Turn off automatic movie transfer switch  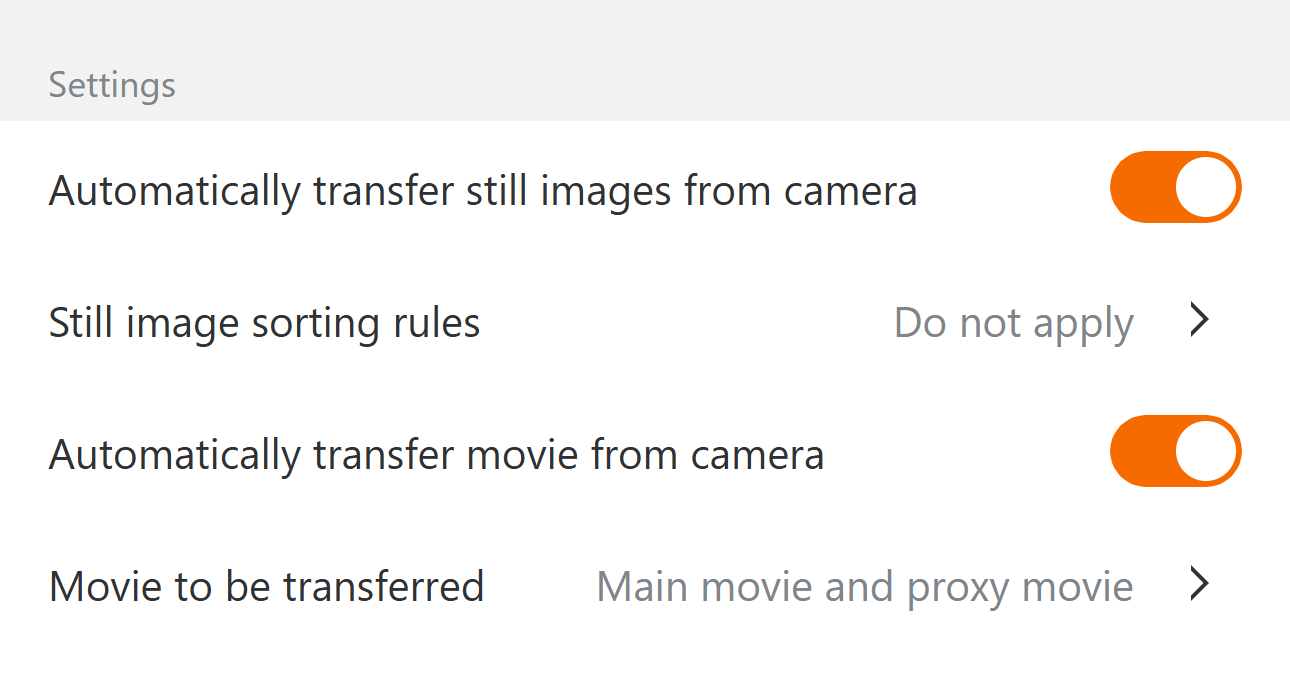pos(1175,451)
